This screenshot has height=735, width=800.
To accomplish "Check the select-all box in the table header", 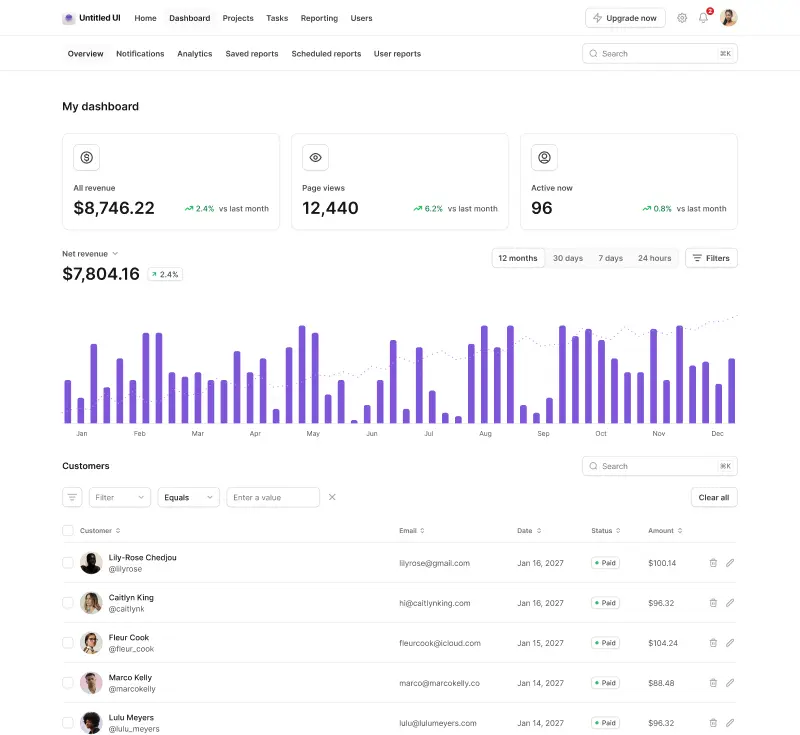I will [68, 531].
